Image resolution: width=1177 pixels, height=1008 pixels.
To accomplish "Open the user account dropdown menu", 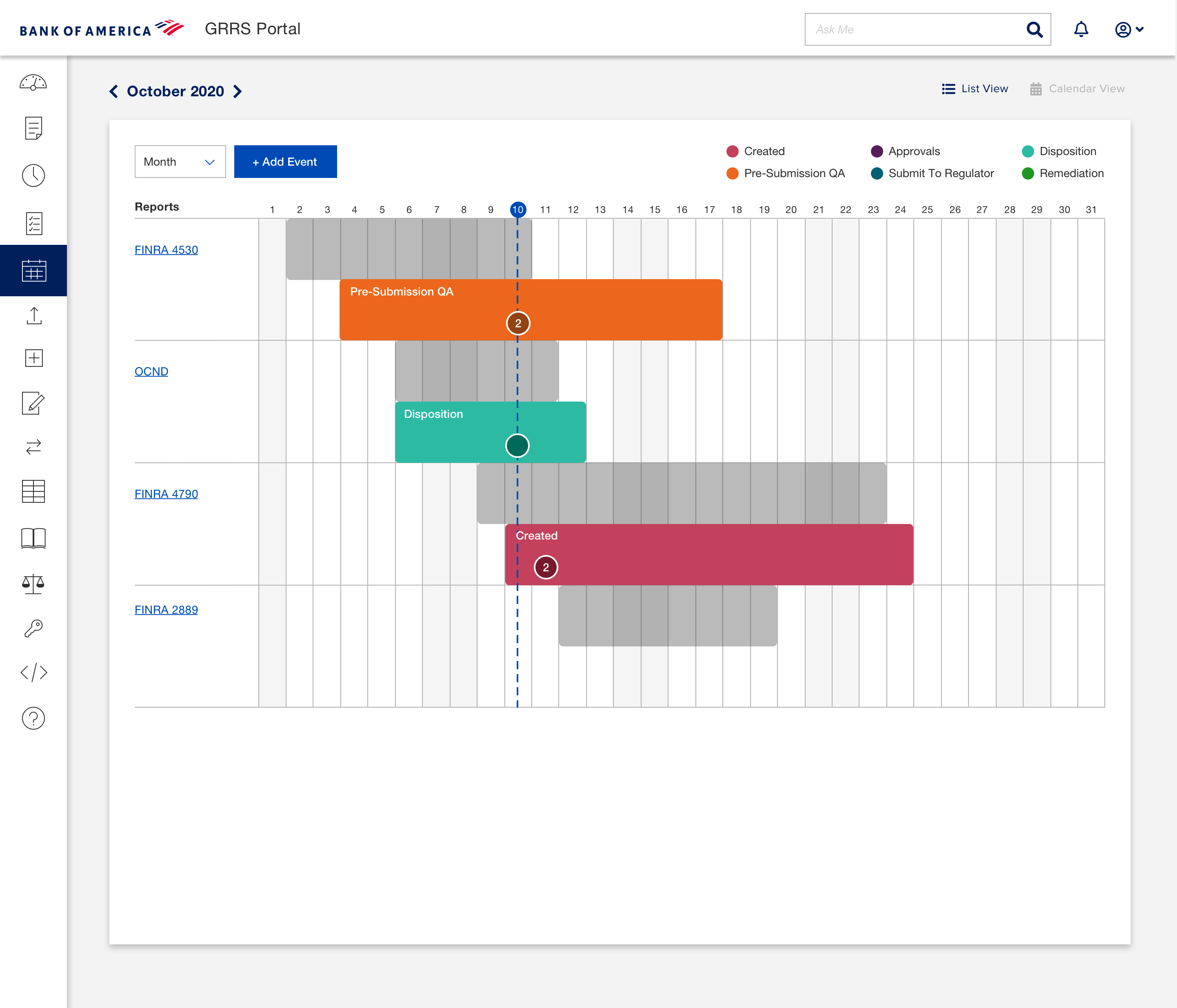I will point(1129,29).
